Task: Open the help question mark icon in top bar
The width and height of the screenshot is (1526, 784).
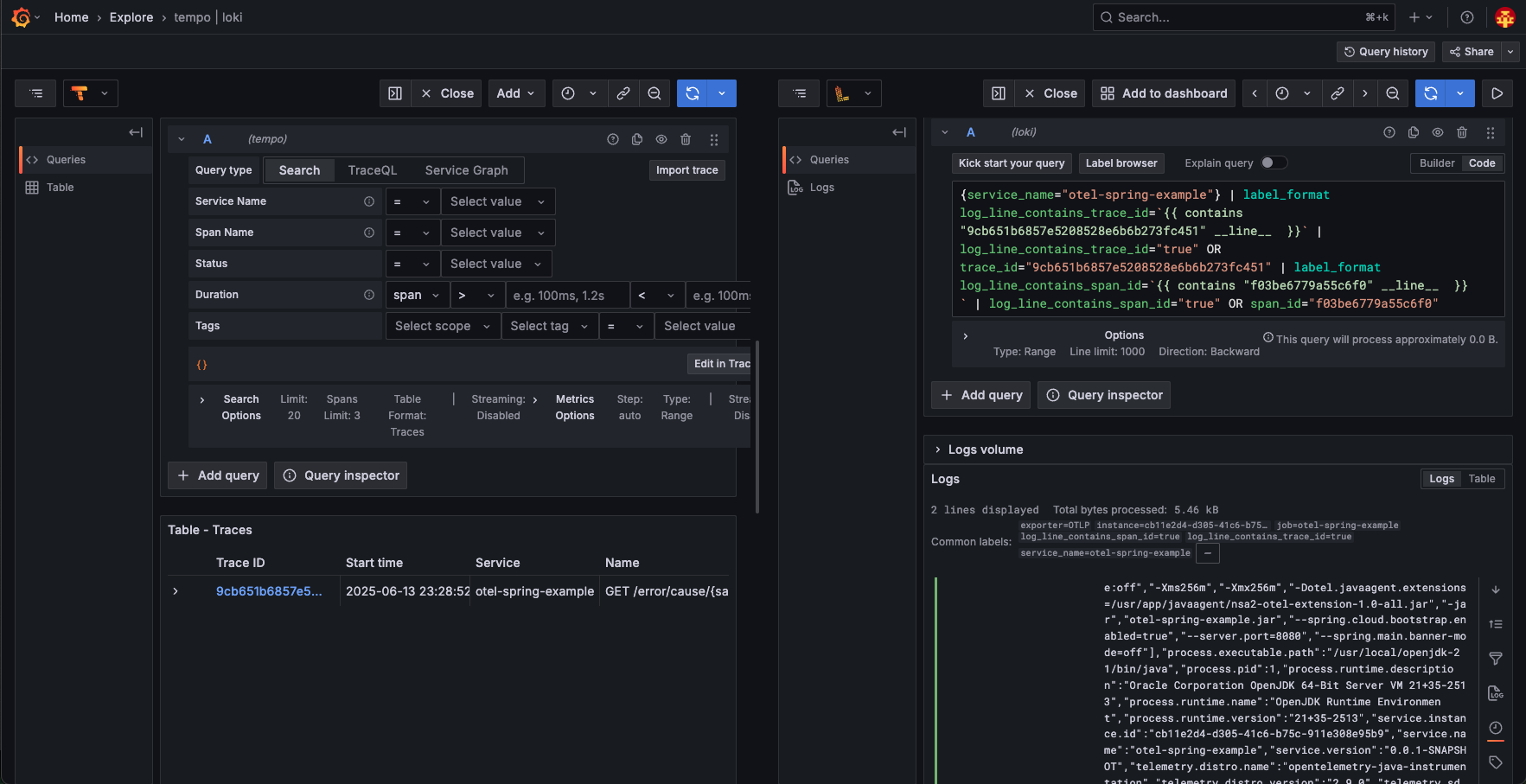Action: click(1467, 17)
